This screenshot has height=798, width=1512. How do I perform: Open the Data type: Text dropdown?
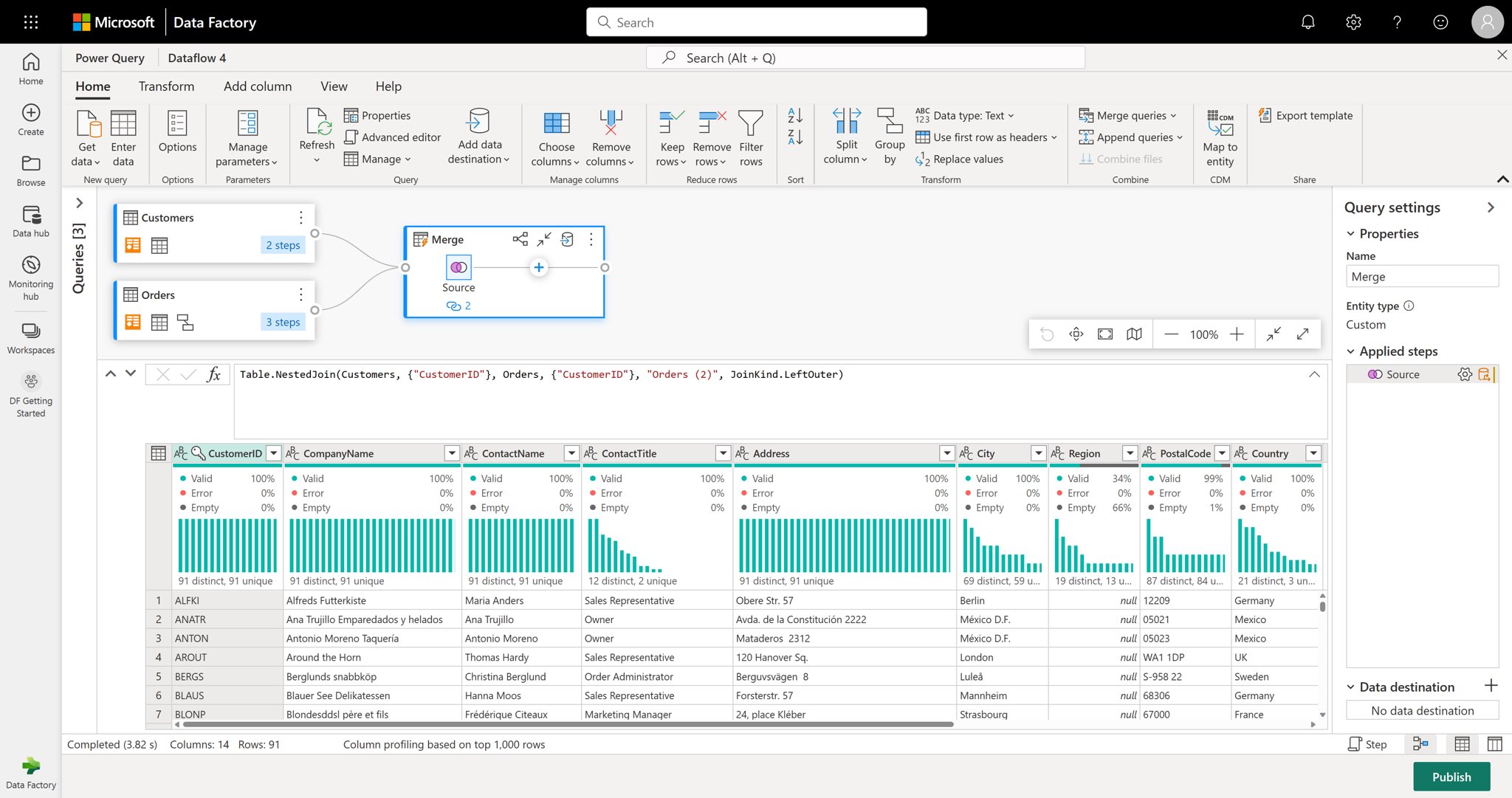click(968, 115)
